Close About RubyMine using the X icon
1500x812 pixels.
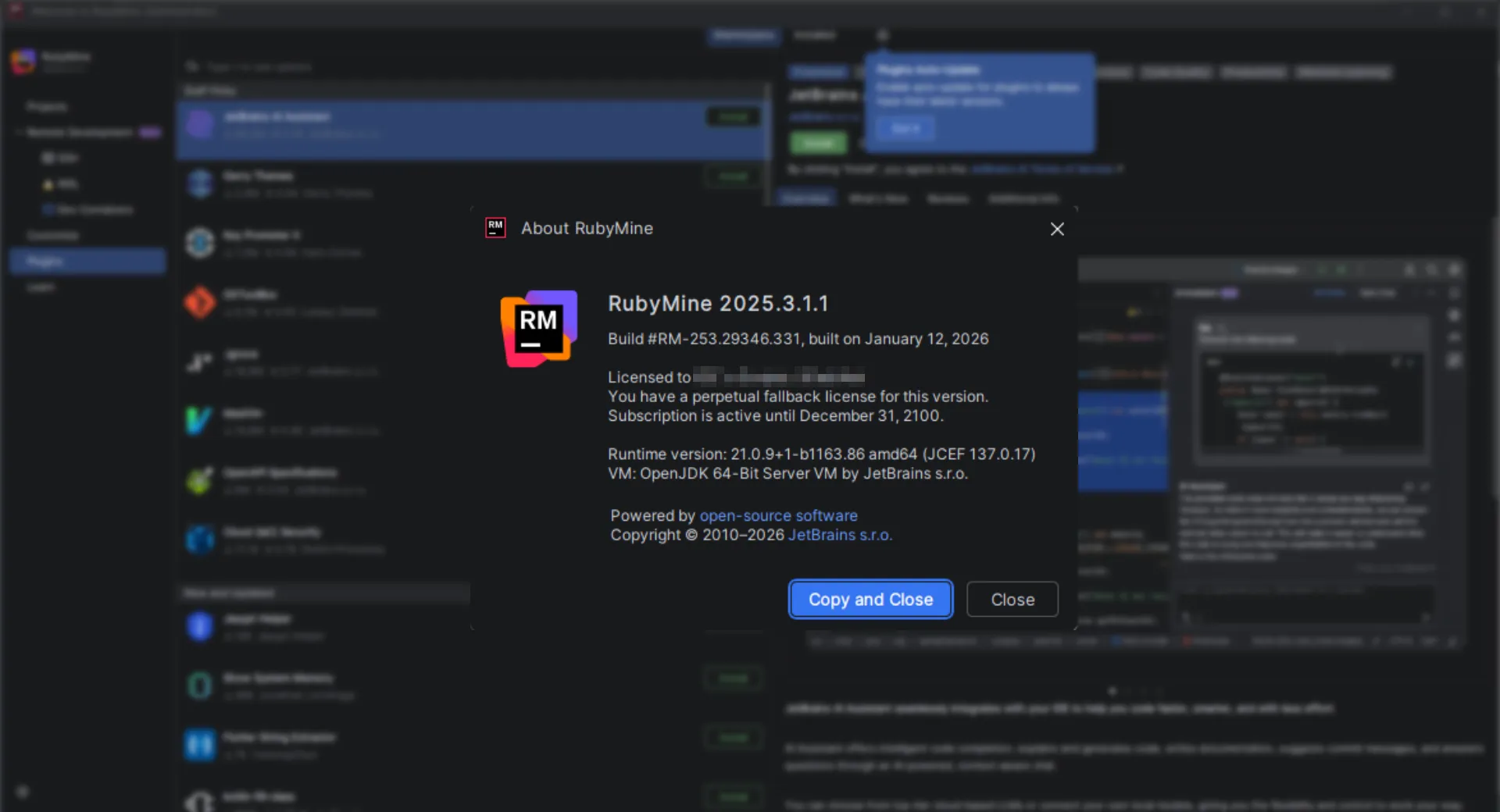click(x=1057, y=229)
